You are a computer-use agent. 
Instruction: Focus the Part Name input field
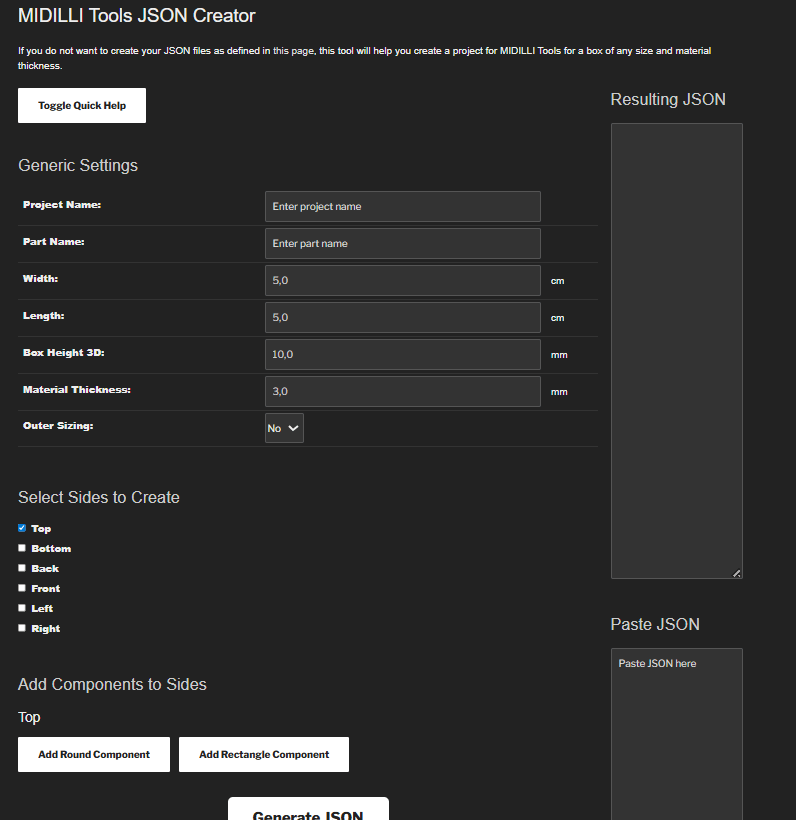tap(403, 244)
